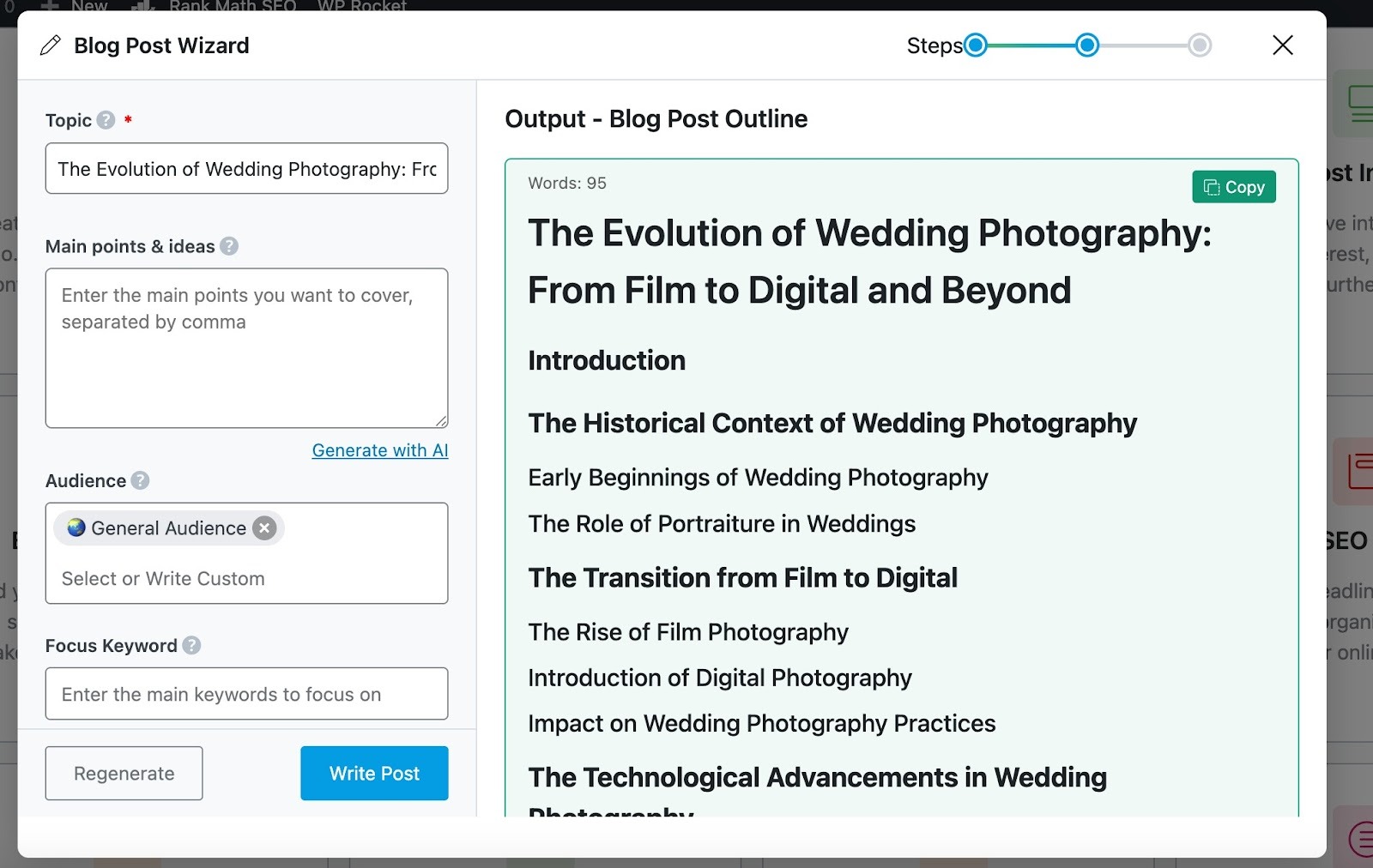Remove the General Audience tag
The image size is (1373, 868).
point(263,527)
